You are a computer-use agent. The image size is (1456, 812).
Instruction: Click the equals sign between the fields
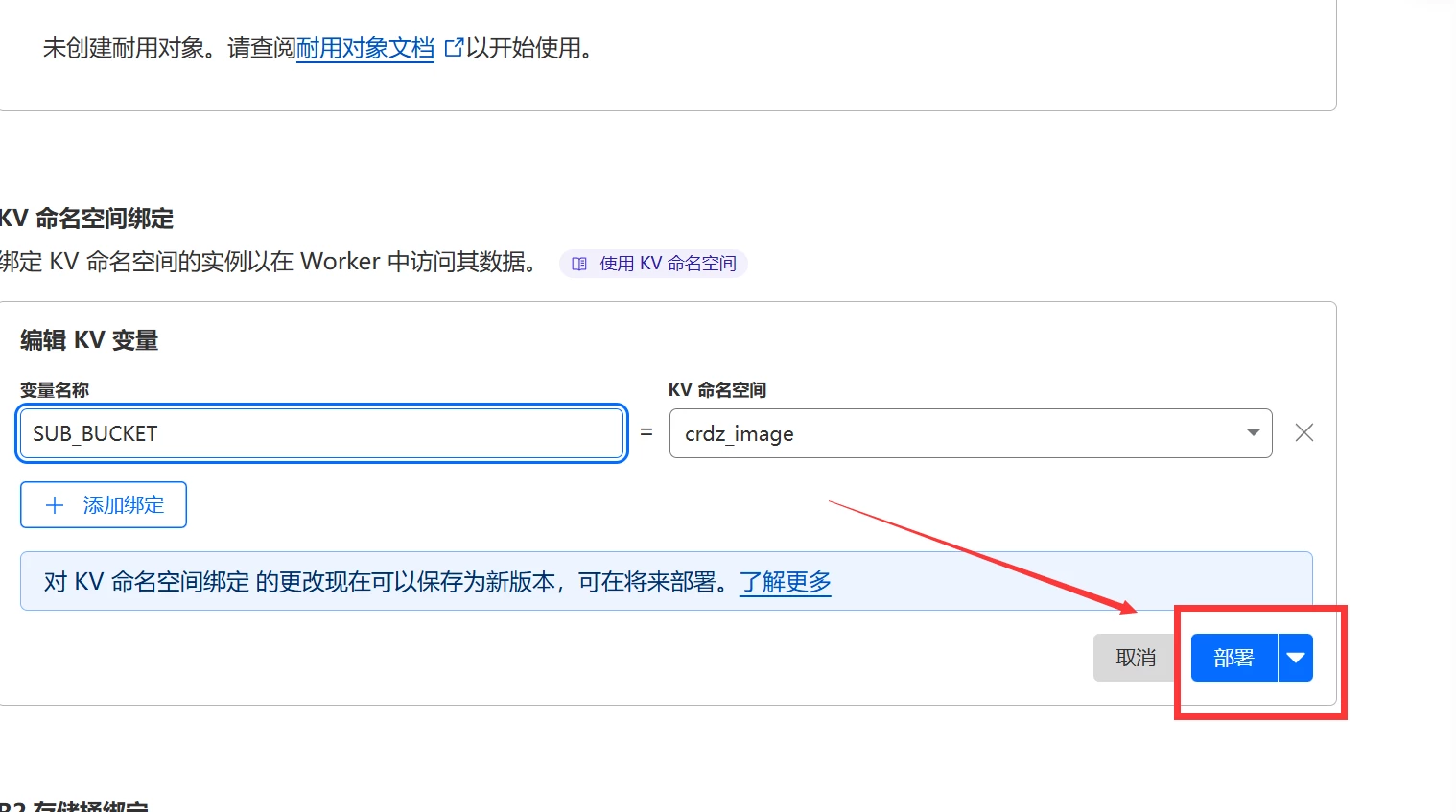tap(646, 433)
